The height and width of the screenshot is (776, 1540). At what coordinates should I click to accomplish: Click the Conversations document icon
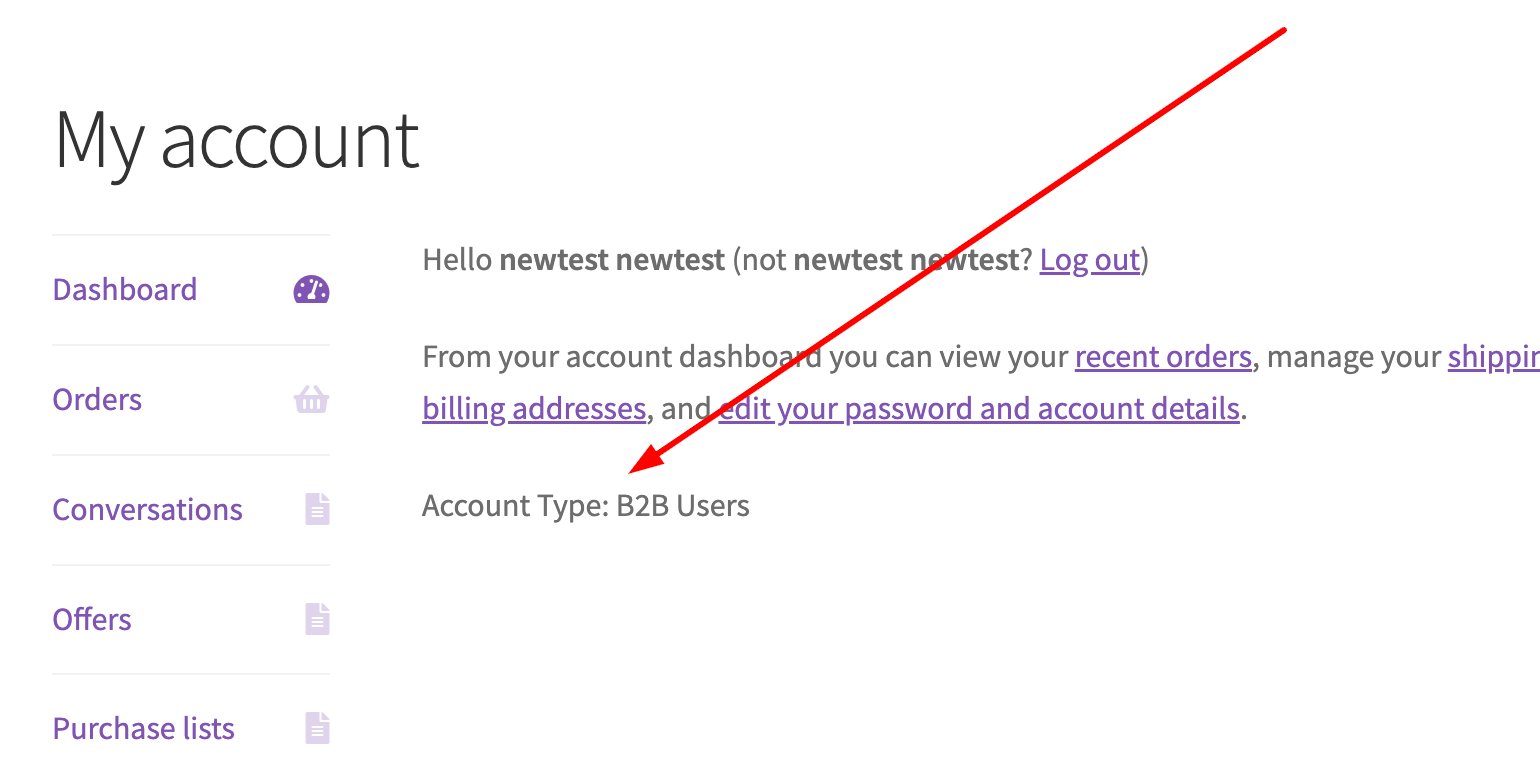317,510
